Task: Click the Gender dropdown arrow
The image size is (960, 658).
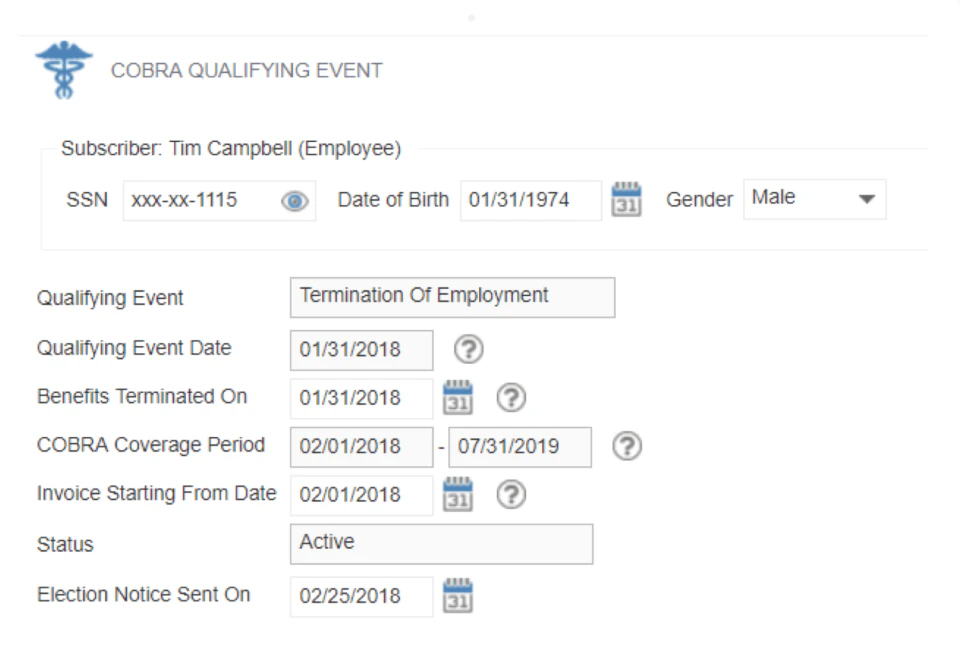Action: [866, 198]
